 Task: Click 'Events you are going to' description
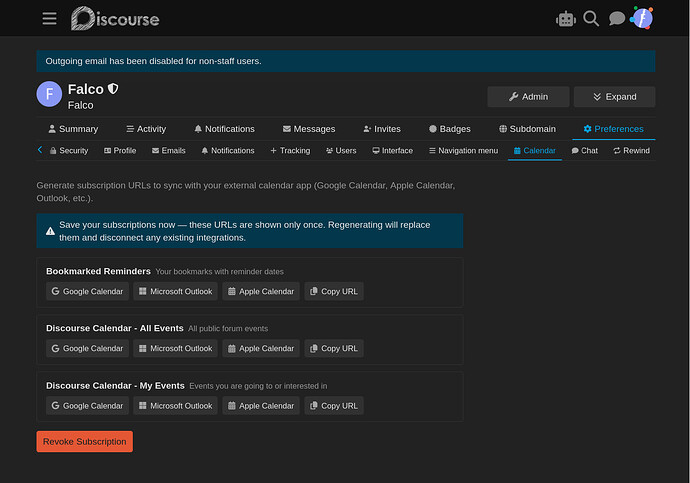point(258,386)
